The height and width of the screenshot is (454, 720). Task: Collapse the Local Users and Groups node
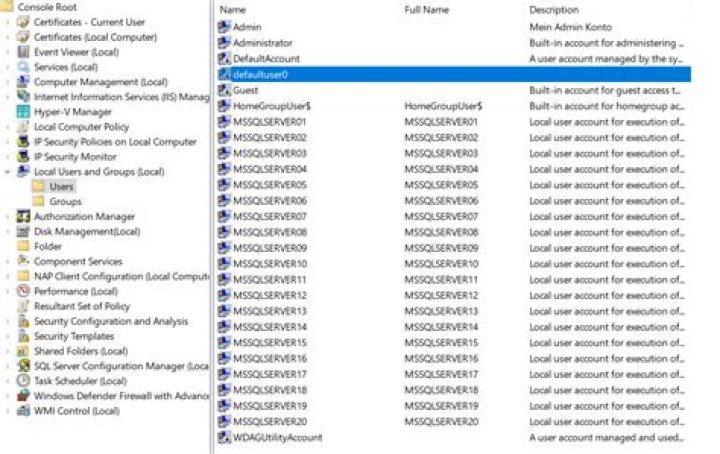point(7,172)
